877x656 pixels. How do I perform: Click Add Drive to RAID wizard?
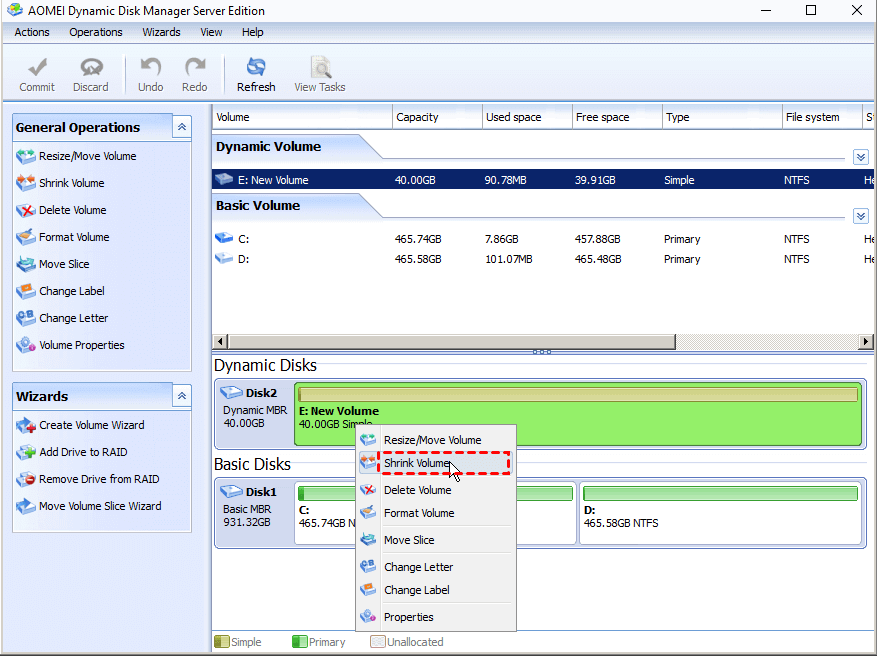click(x=83, y=452)
